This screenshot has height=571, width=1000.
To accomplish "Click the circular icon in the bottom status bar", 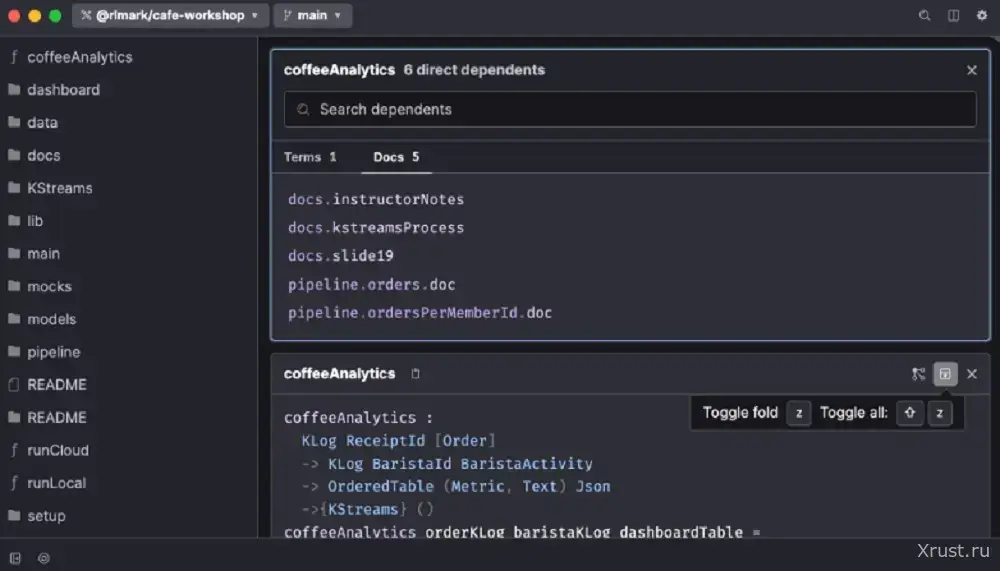I will pyautogui.click(x=44, y=558).
